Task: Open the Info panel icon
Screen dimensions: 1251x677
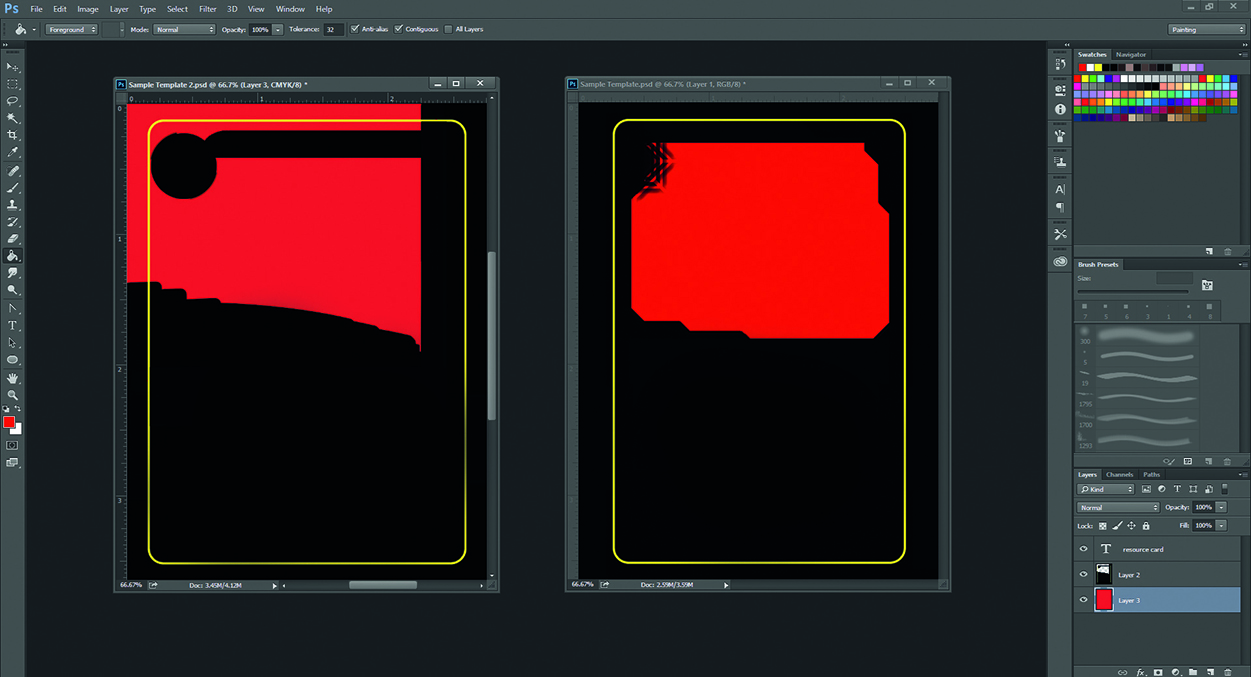Action: (x=1060, y=109)
